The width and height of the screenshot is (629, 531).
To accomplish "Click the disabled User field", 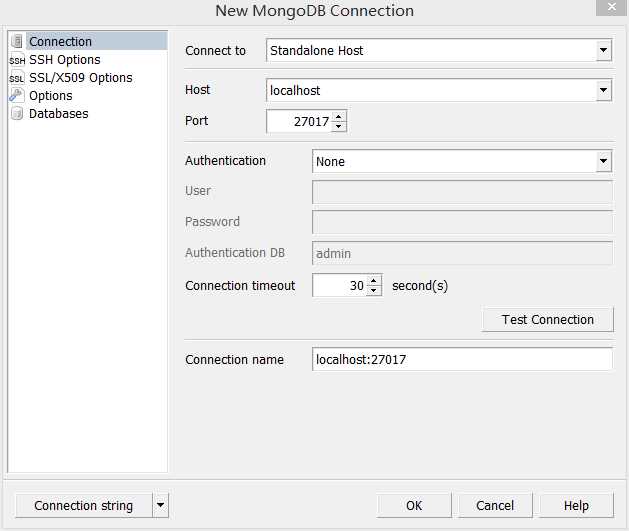I will point(462,191).
